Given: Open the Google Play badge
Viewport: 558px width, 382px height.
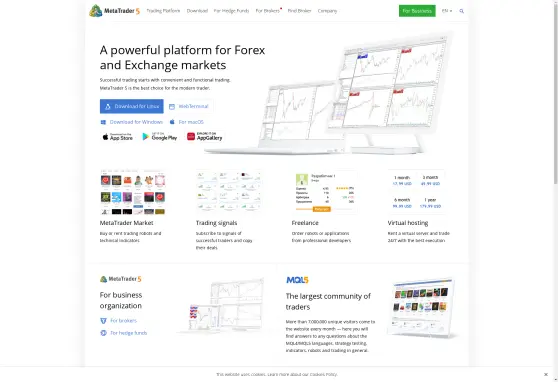Looking at the screenshot, I should (160, 137).
